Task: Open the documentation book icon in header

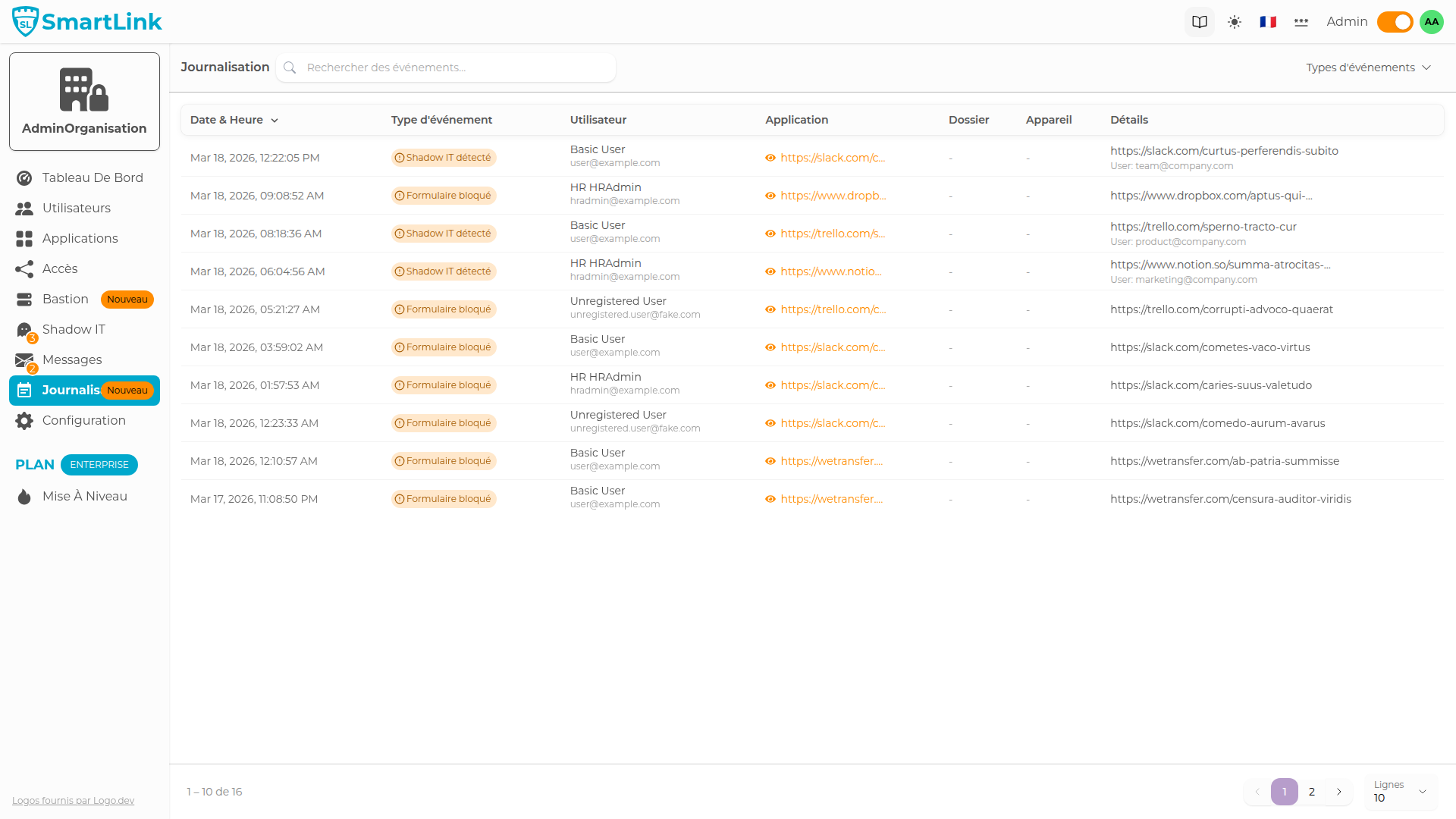Action: coord(1199,21)
